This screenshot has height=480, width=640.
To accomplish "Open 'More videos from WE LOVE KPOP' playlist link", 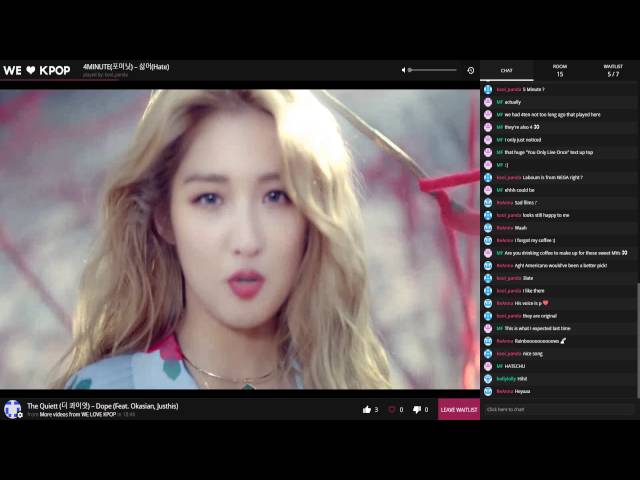I will (78, 414).
